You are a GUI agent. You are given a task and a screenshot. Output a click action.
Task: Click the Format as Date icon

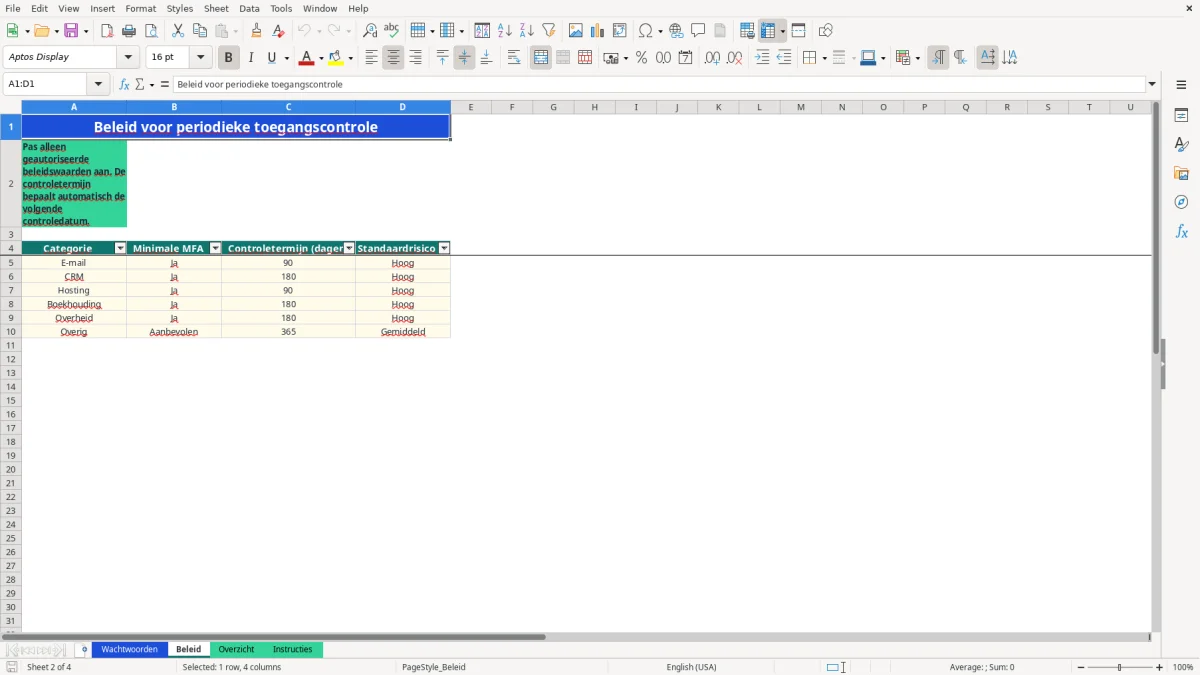pyautogui.click(x=685, y=58)
